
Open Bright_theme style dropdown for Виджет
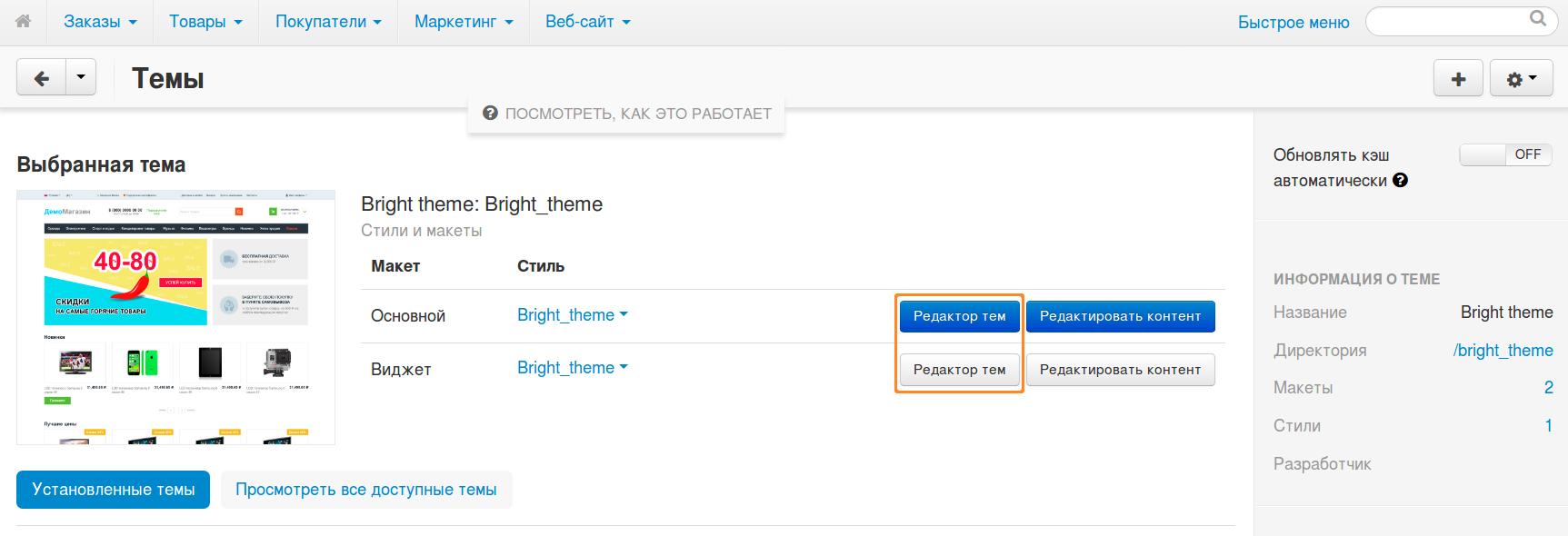point(573,368)
